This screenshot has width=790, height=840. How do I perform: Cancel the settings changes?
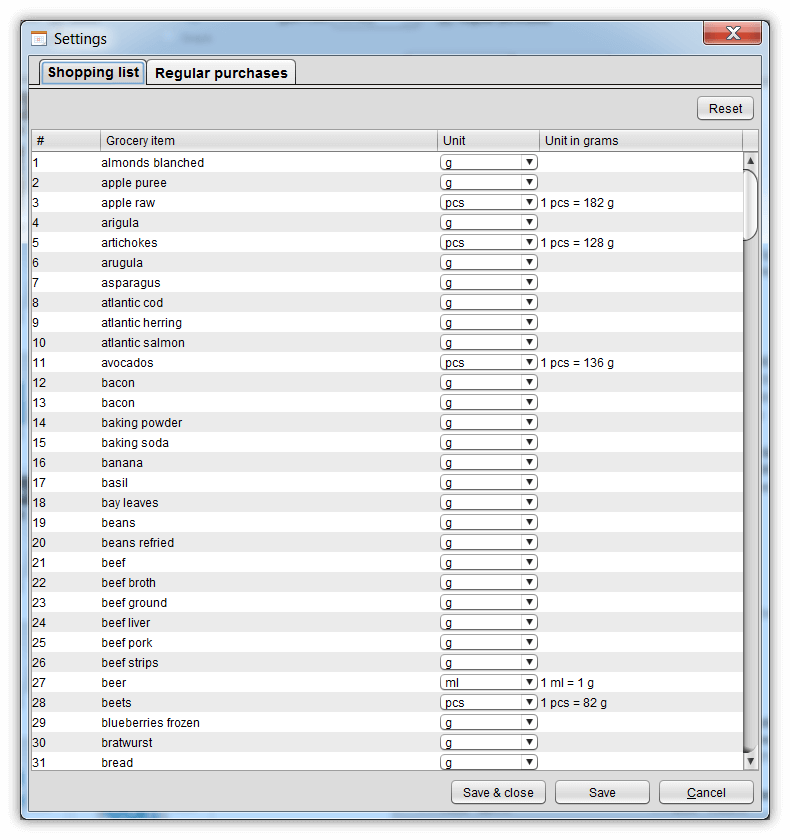[706, 792]
